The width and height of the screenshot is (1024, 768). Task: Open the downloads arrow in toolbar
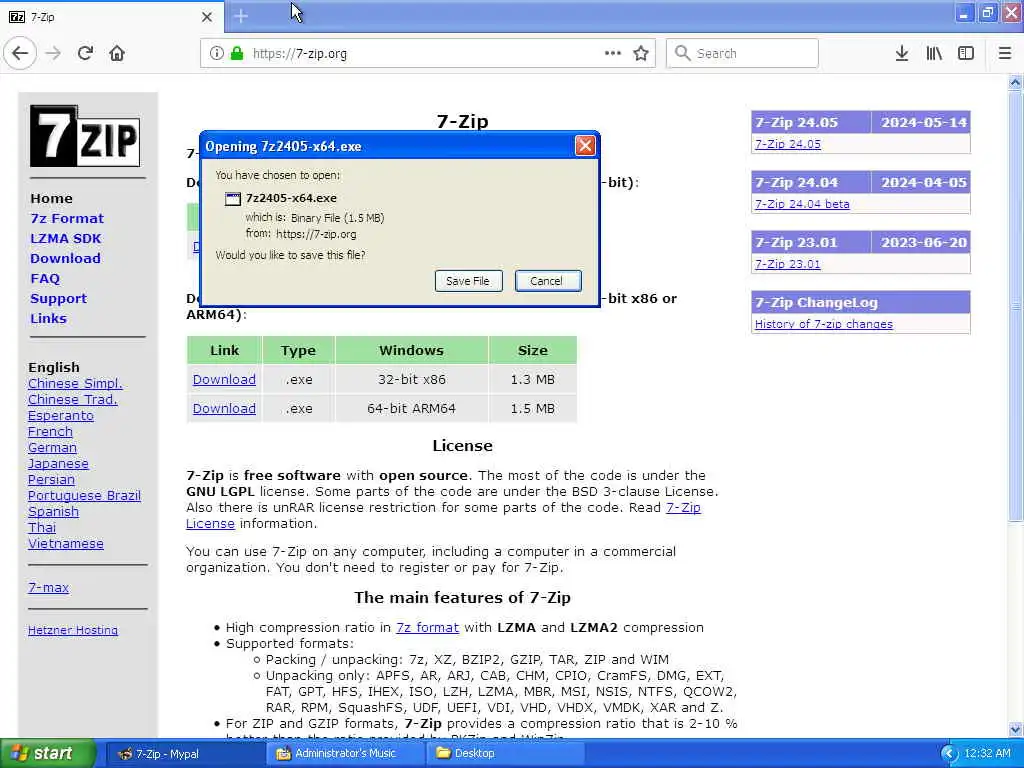pos(902,54)
